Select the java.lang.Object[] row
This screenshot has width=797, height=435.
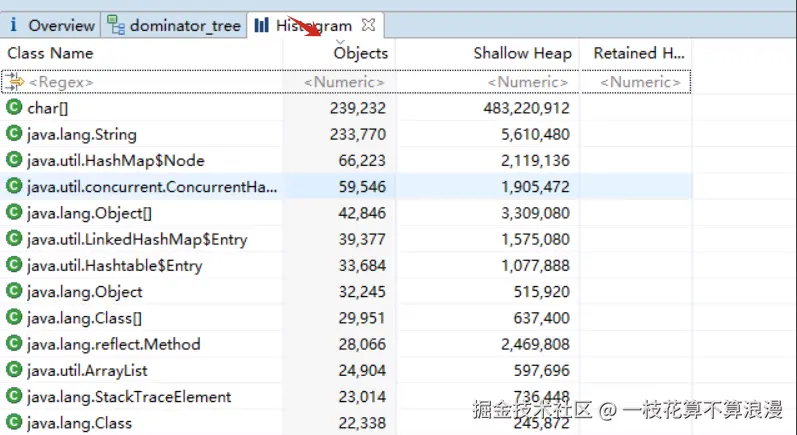(346, 213)
